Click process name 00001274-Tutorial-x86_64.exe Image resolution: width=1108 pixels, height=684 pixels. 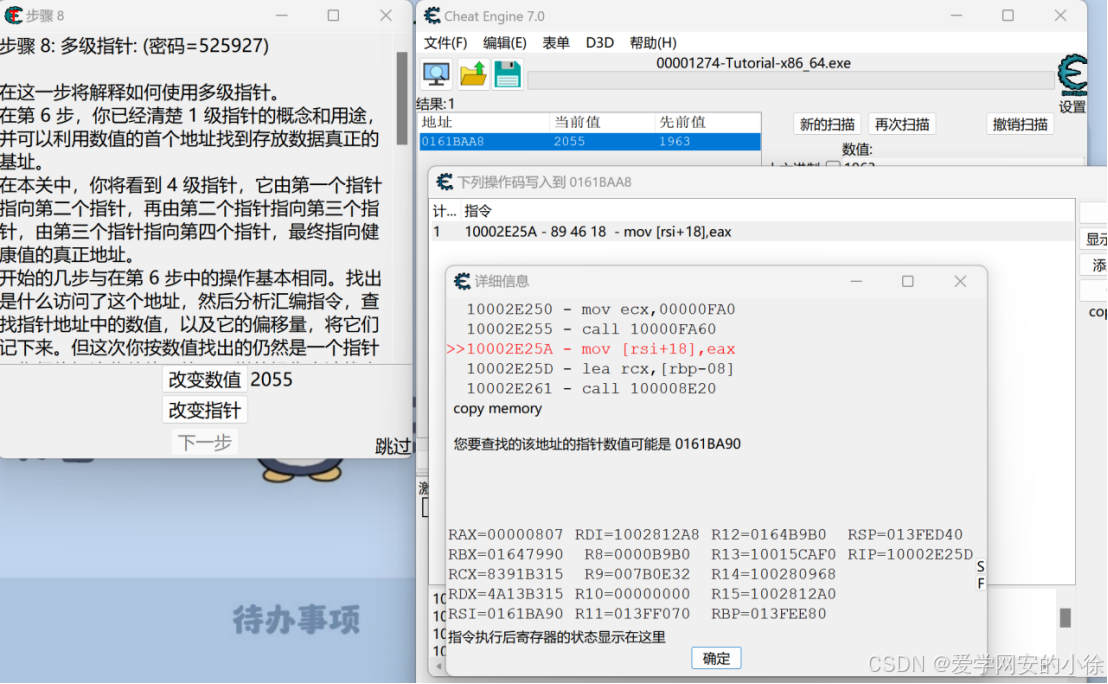753,63
